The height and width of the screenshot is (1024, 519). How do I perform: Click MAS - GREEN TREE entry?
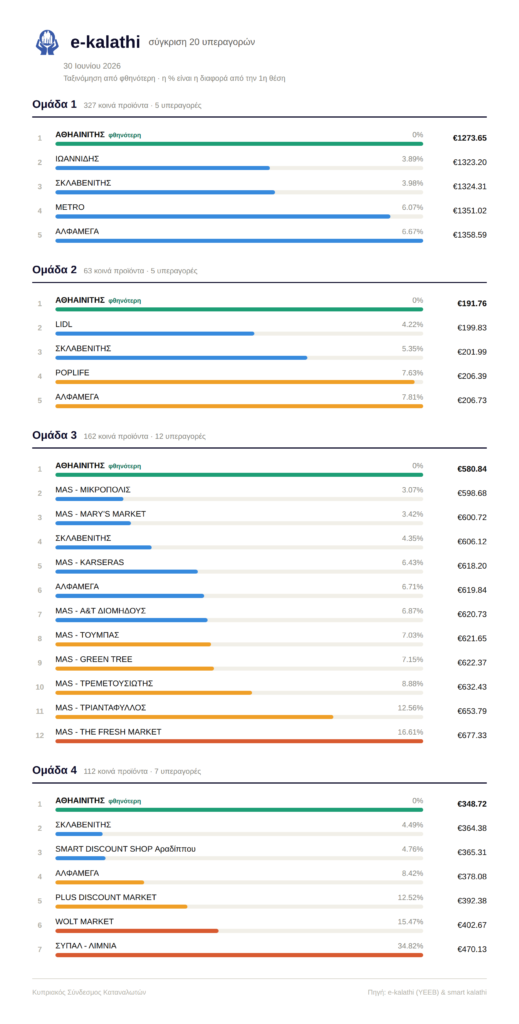pyautogui.click(x=261, y=662)
